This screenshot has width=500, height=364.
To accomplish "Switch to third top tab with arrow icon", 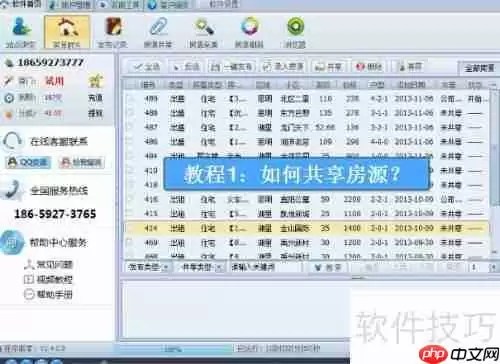I will 120,5.
